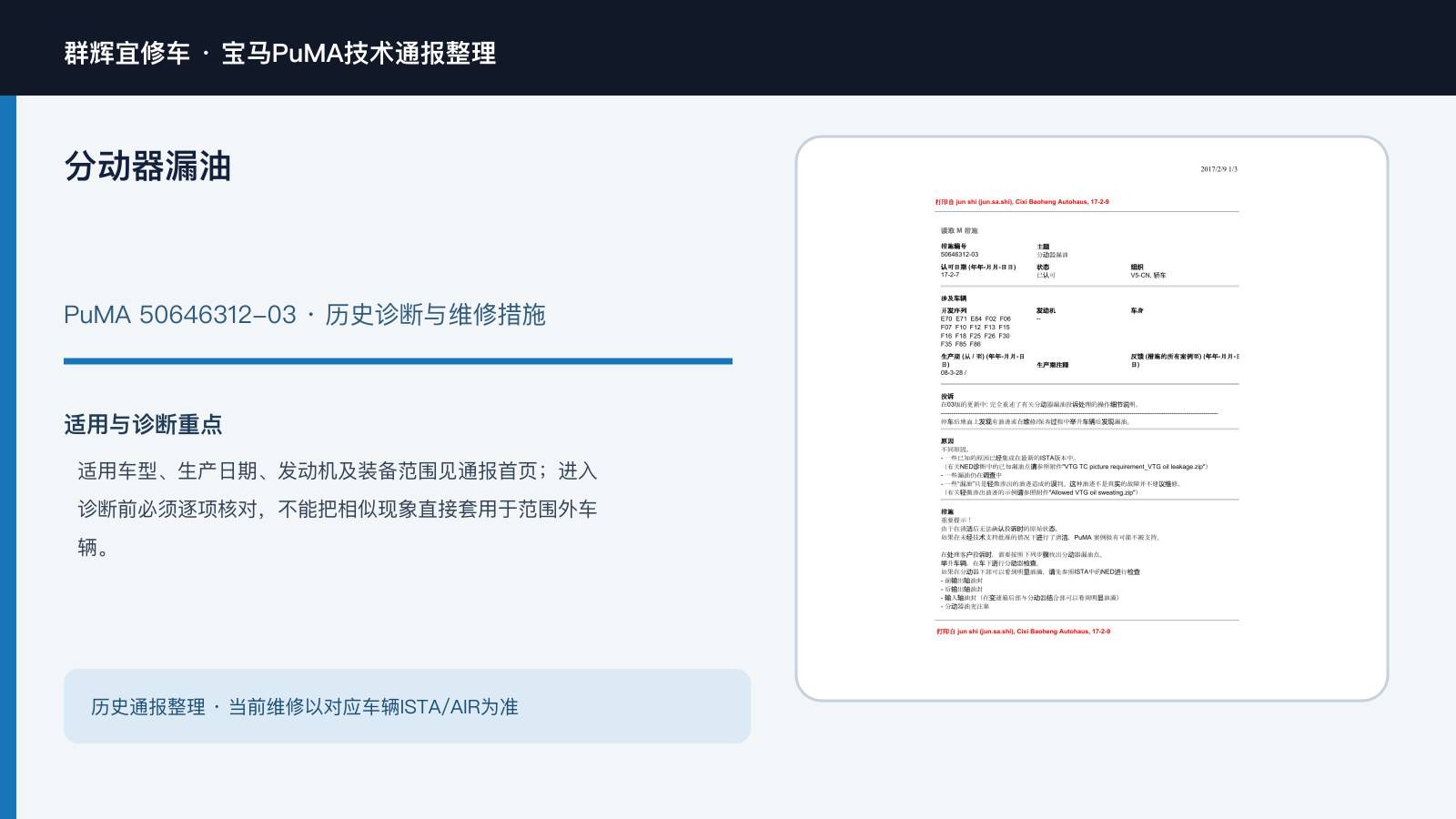Click the 投诉 section in the document
This screenshot has height=819, width=1456.
click(1083, 409)
